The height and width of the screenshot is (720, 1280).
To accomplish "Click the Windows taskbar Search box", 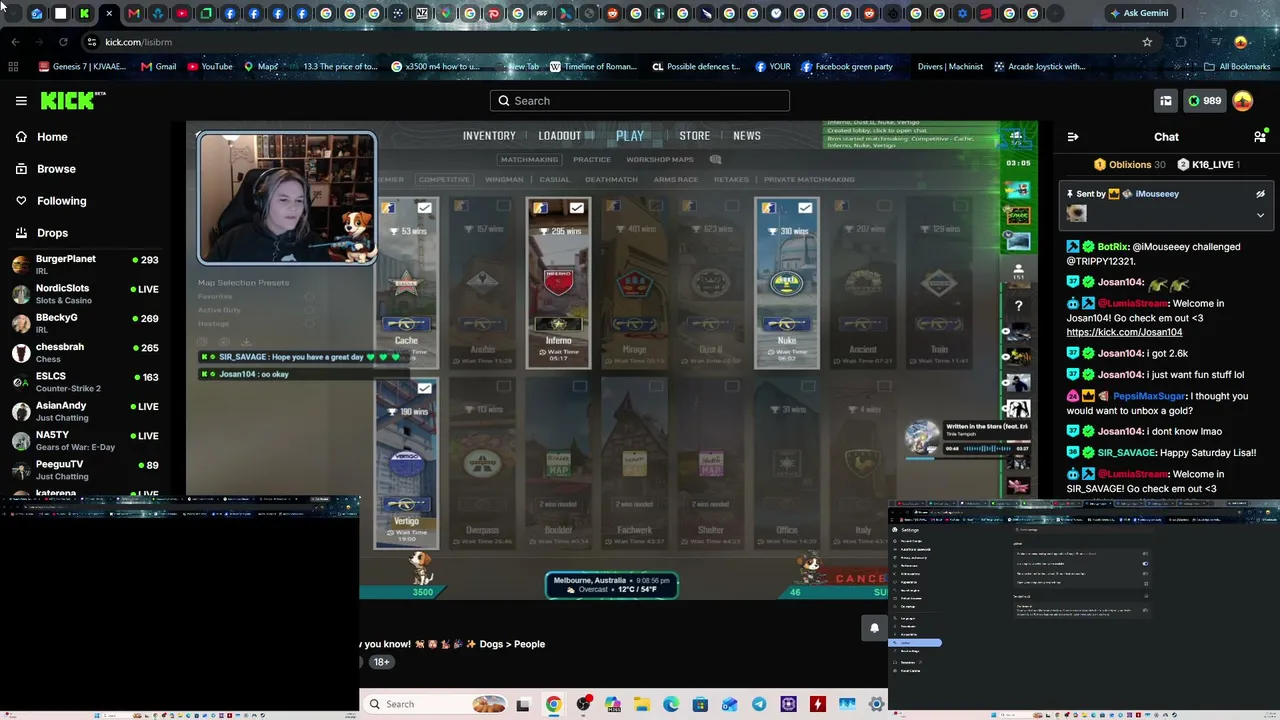I will click(435, 704).
